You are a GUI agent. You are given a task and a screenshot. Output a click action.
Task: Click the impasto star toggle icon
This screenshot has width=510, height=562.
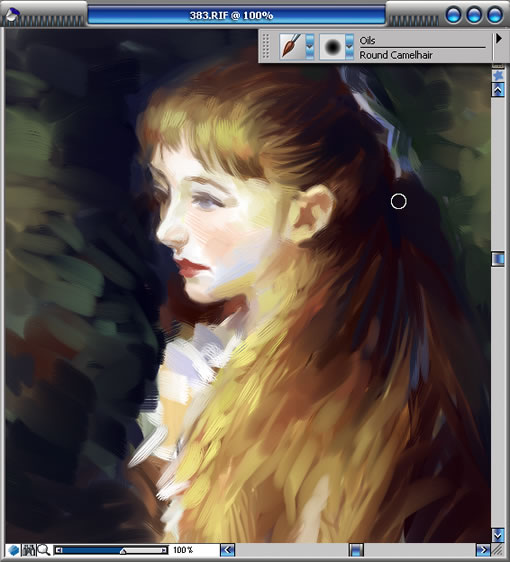click(x=497, y=75)
